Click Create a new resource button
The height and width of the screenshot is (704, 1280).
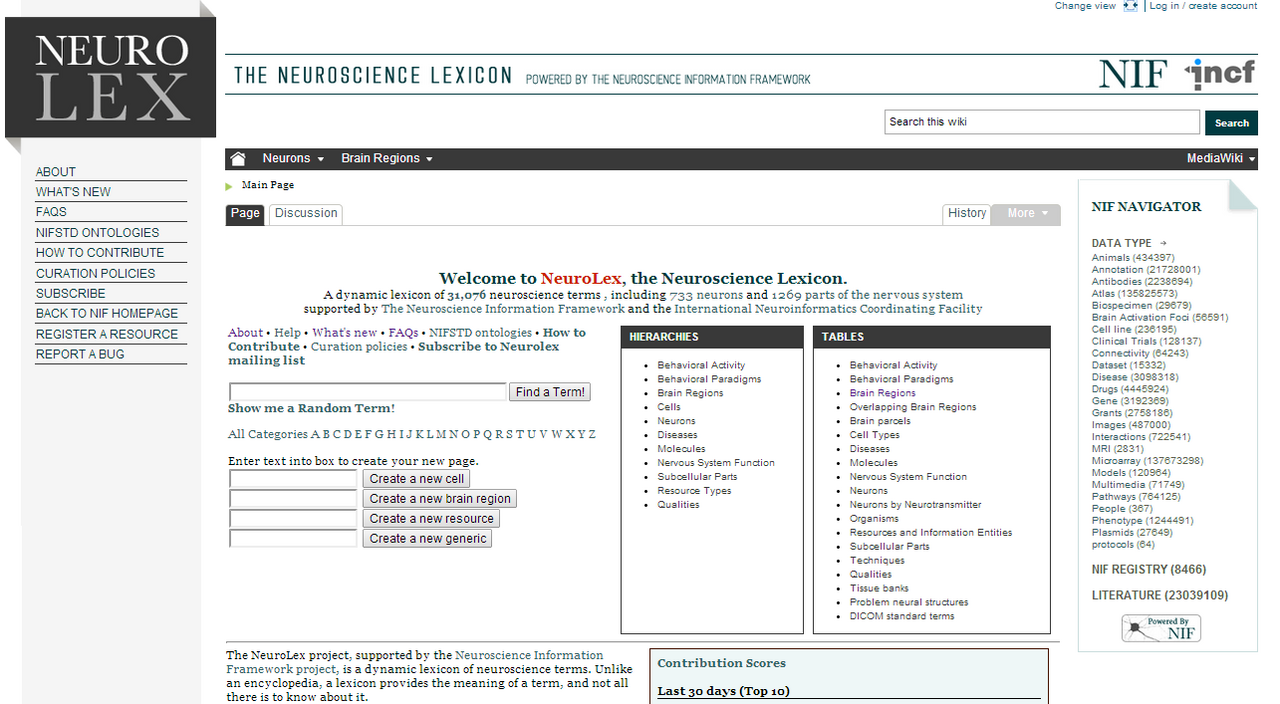431,519
